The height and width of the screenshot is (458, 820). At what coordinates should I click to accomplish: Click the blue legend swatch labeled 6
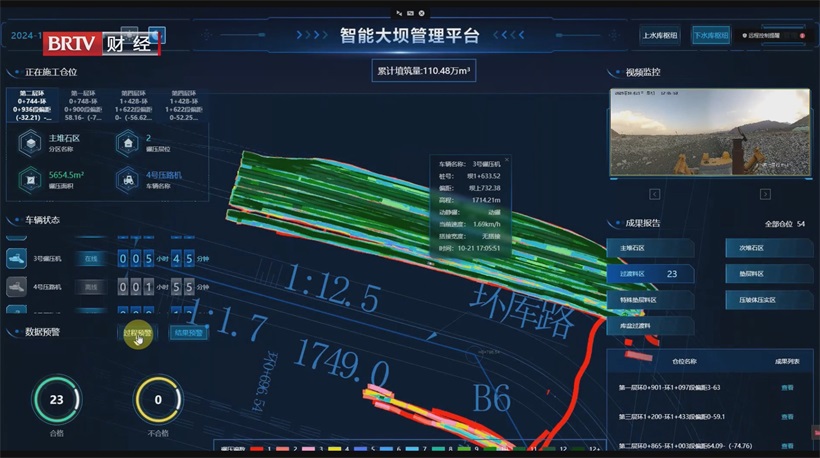click(x=385, y=449)
